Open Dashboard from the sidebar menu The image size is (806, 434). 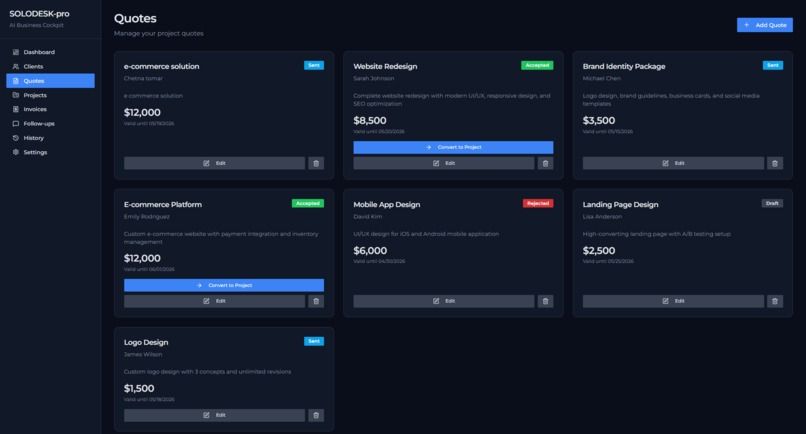pyautogui.click(x=50, y=52)
